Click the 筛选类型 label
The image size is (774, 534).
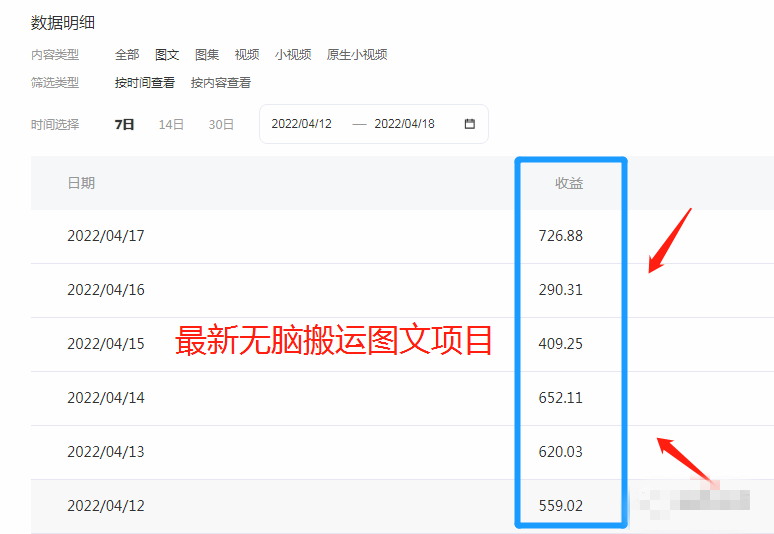pyautogui.click(x=55, y=83)
